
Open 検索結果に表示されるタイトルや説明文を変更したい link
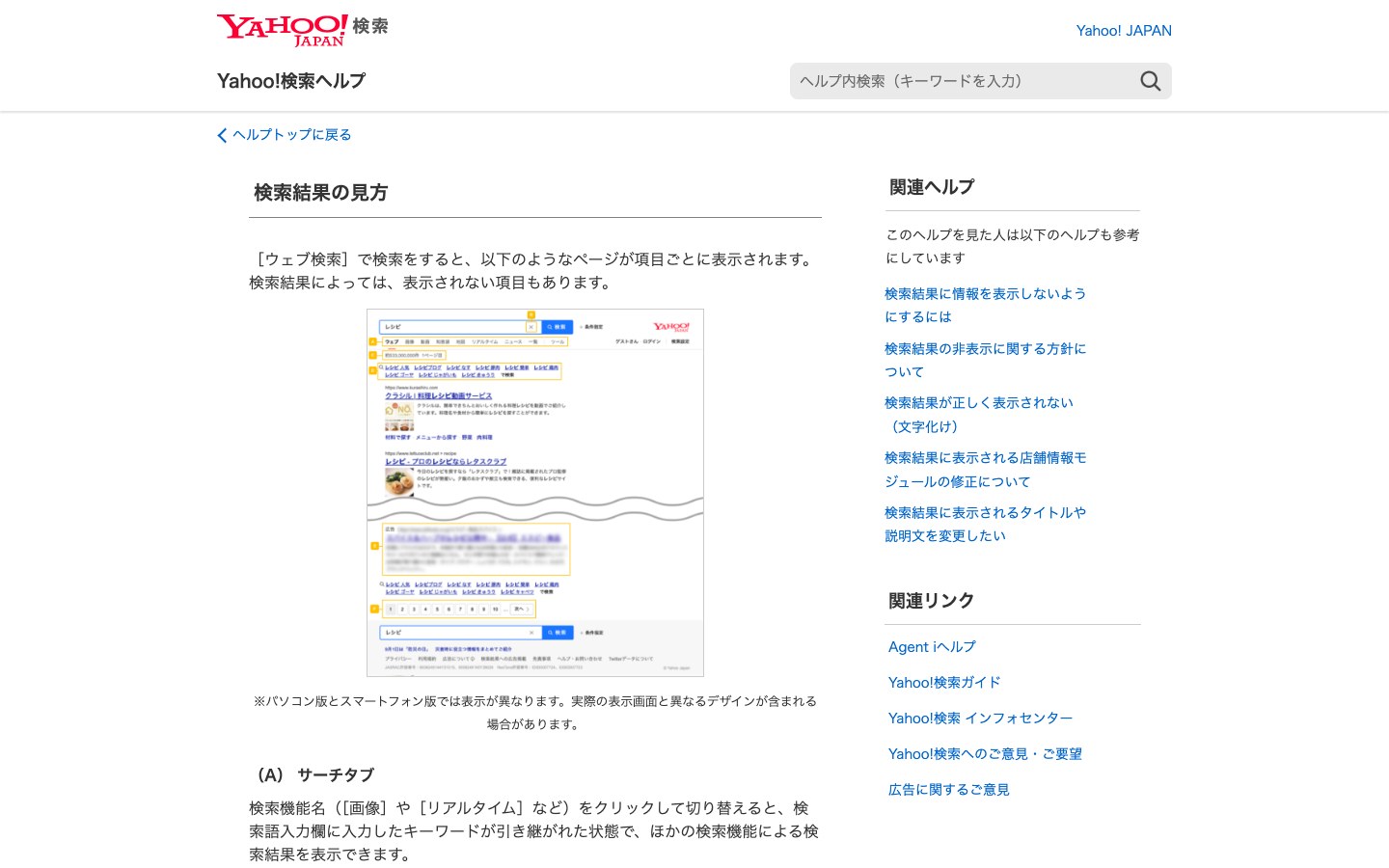[x=985, y=524]
